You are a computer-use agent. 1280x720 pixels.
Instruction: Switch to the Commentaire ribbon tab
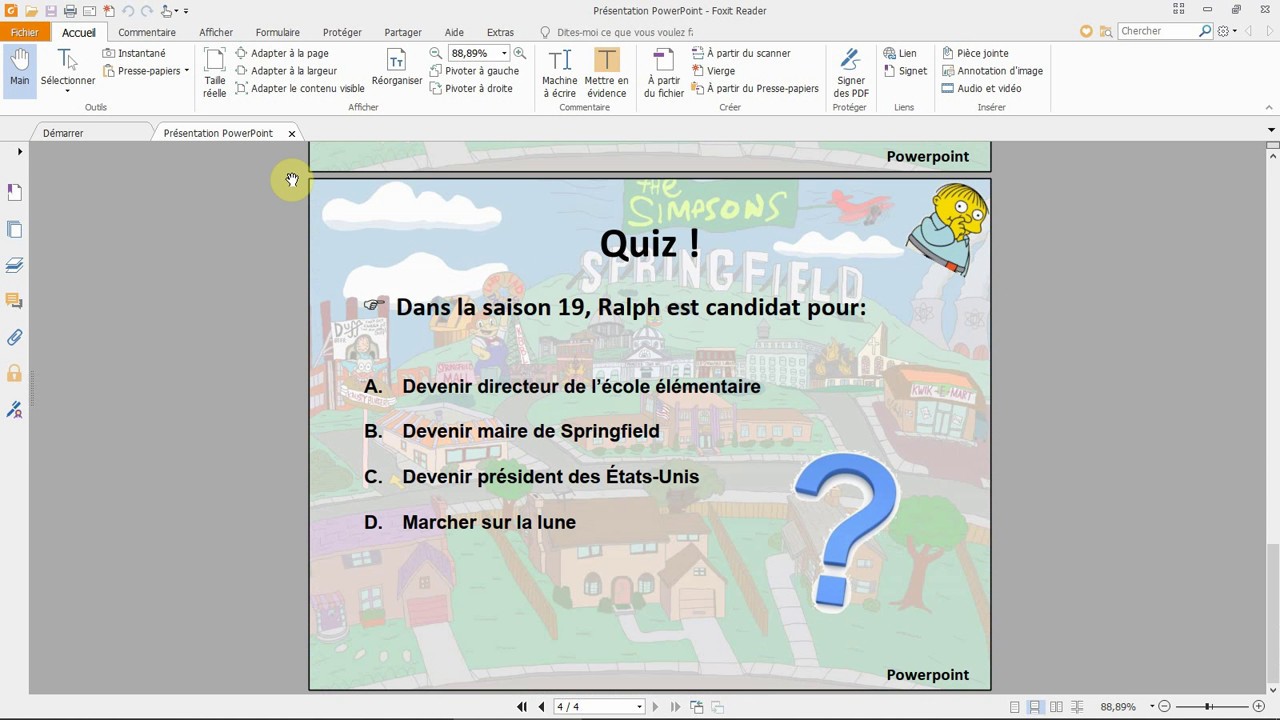tap(147, 32)
